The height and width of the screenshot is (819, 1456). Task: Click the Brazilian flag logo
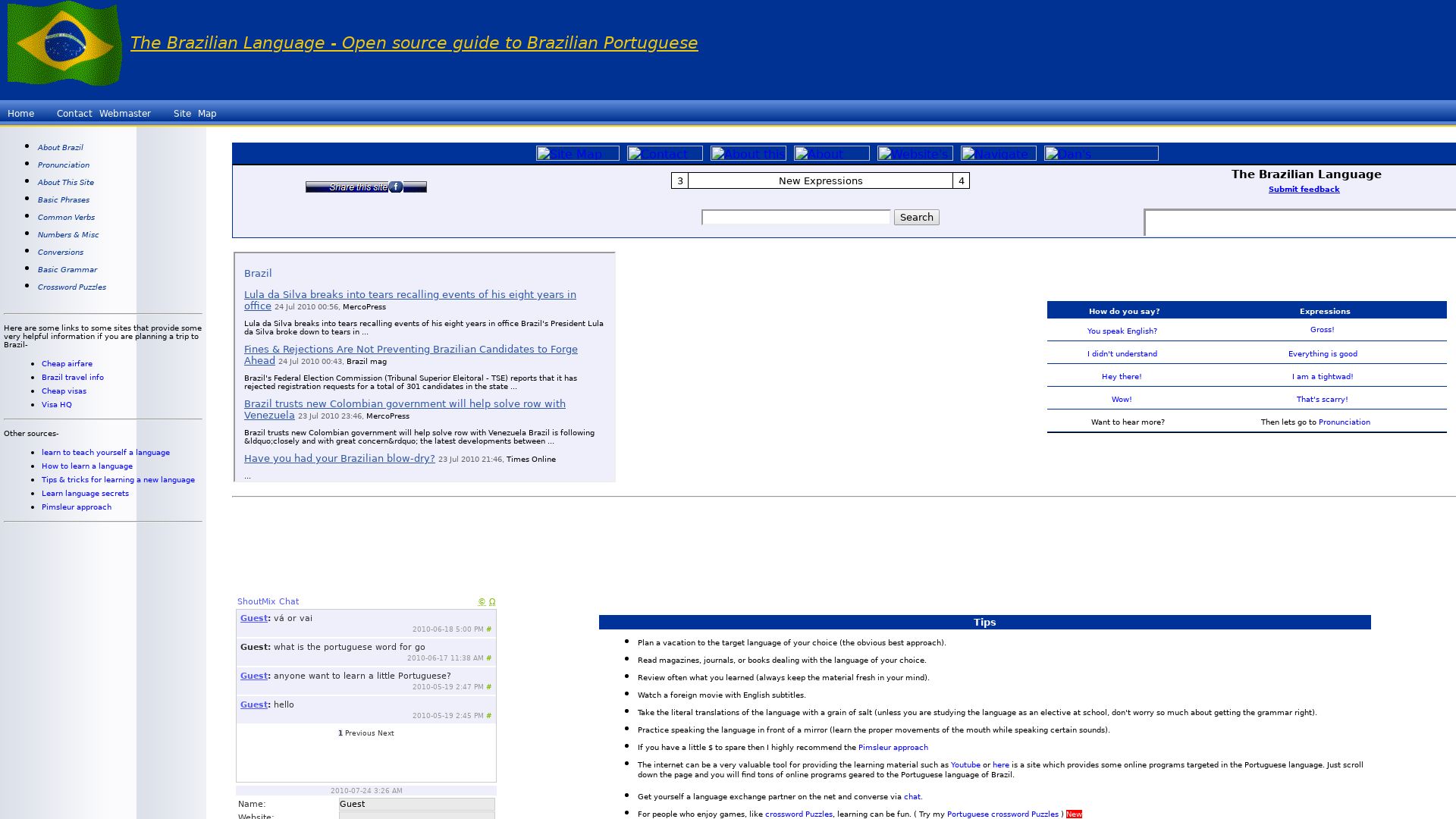coord(64,43)
